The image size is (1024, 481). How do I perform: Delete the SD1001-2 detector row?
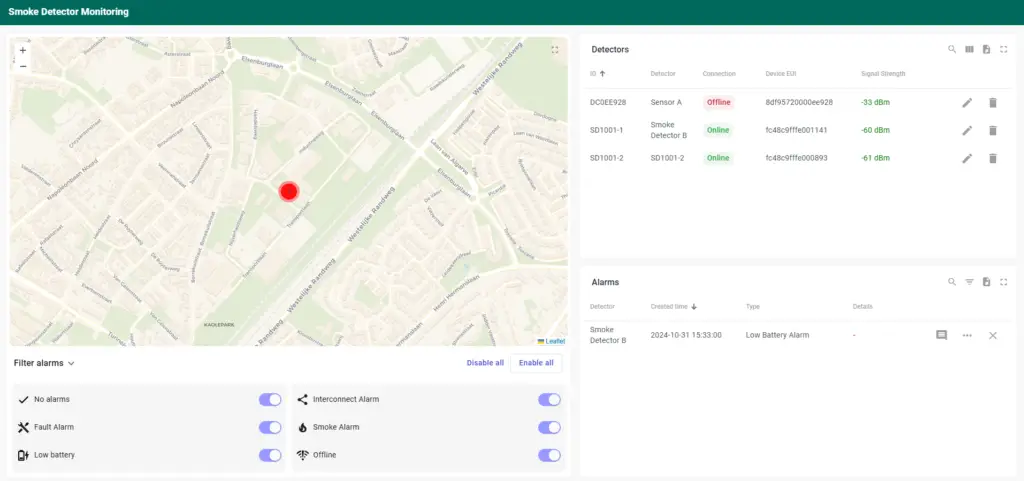[x=993, y=158]
